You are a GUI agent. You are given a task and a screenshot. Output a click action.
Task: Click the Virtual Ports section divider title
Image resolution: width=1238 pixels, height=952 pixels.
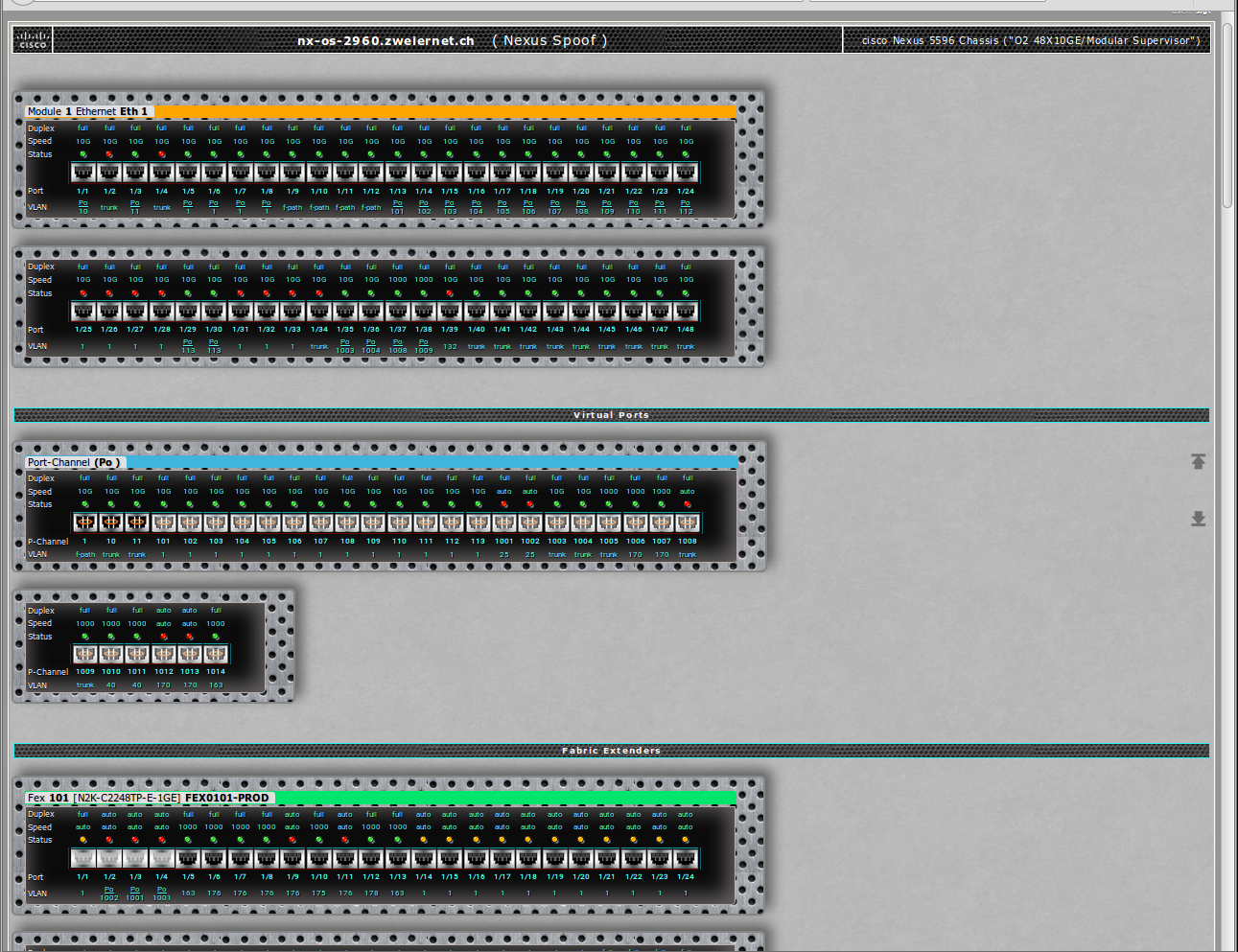[x=611, y=415]
